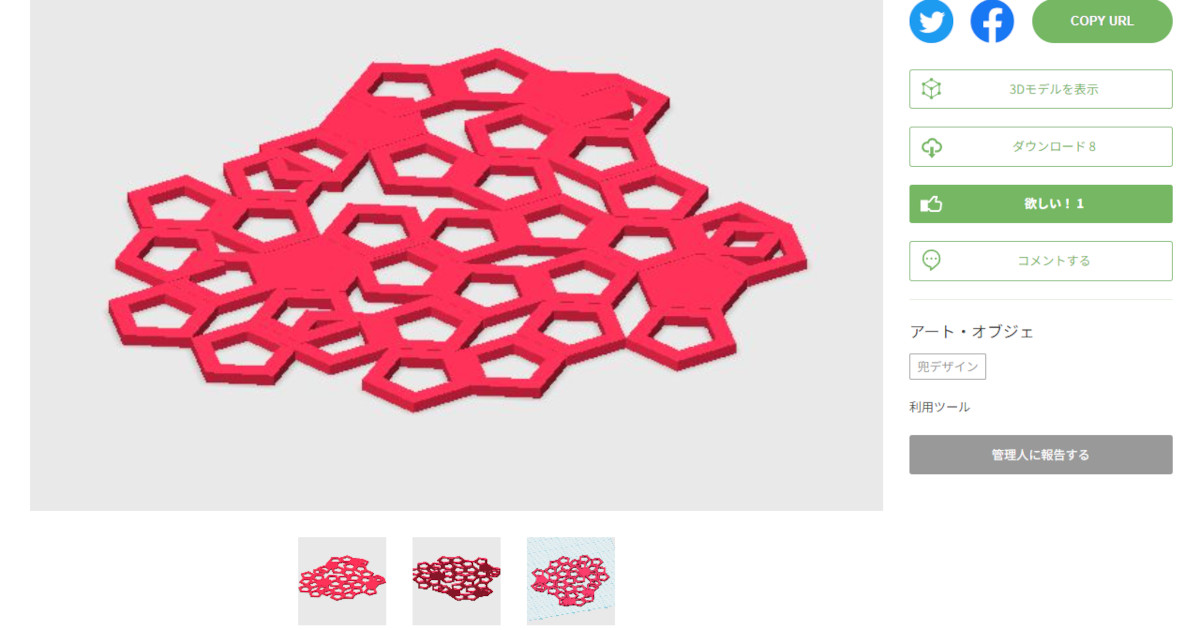The height and width of the screenshot is (630, 1200).
Task: Select the 兜デザイン tag
Action: [x=947, y=367]
